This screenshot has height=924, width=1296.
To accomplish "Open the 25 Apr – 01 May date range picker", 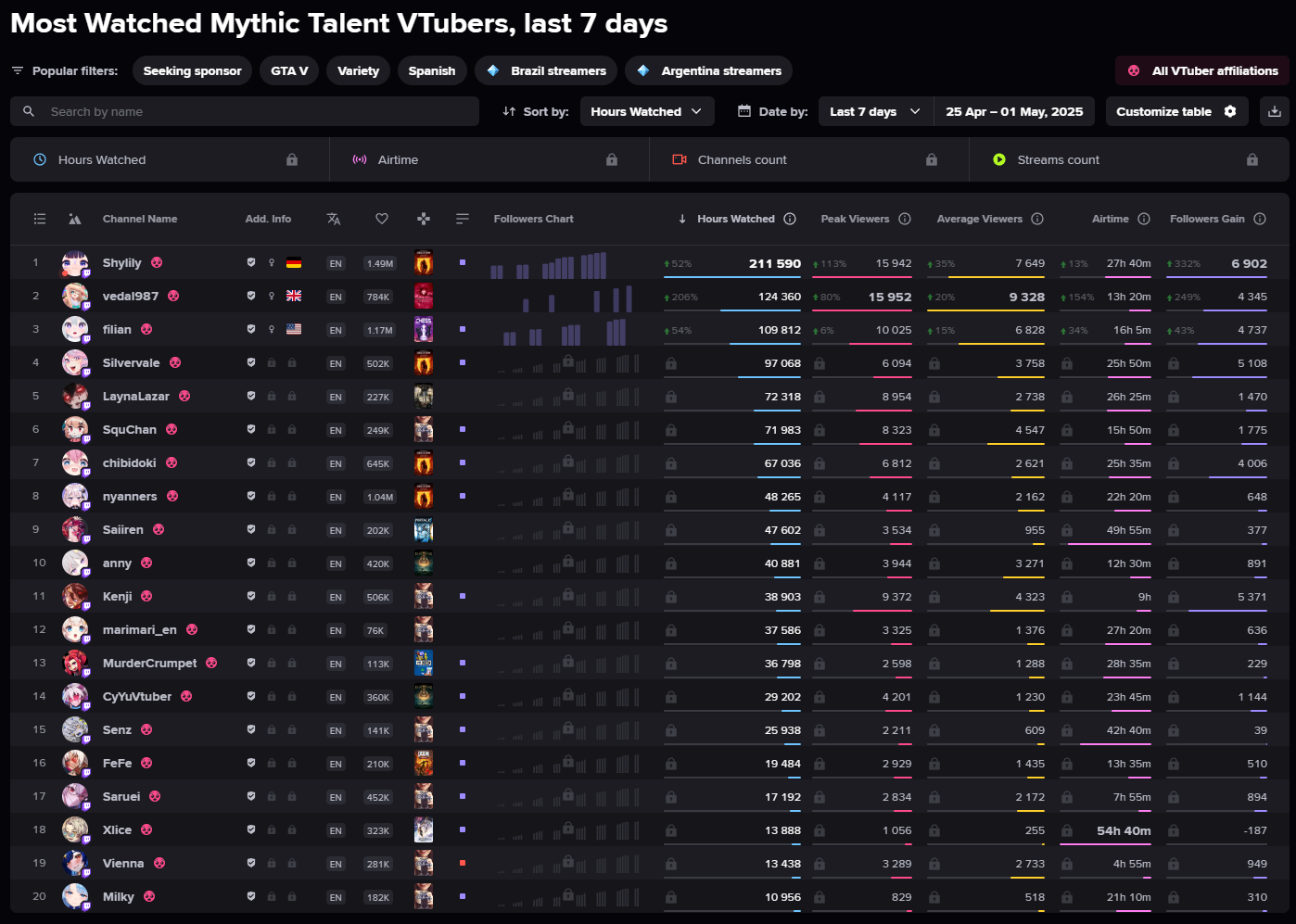I will click(1014, 111).
